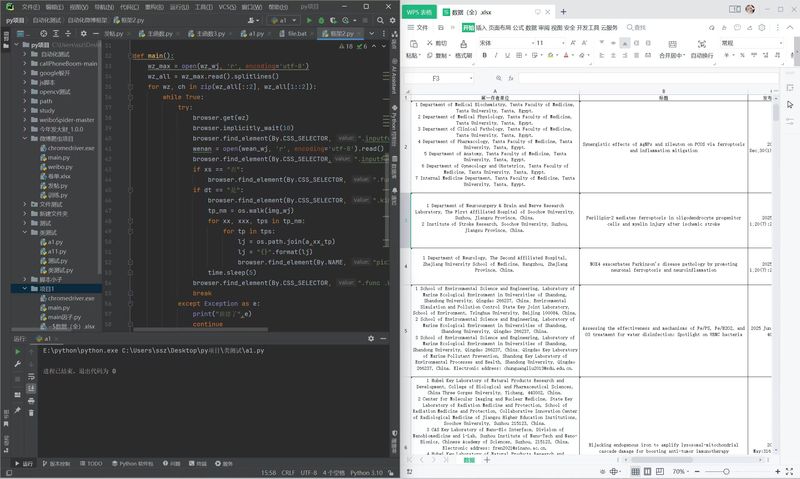
Task: Open a new WPS tab with the plus button
Action: 563,11
